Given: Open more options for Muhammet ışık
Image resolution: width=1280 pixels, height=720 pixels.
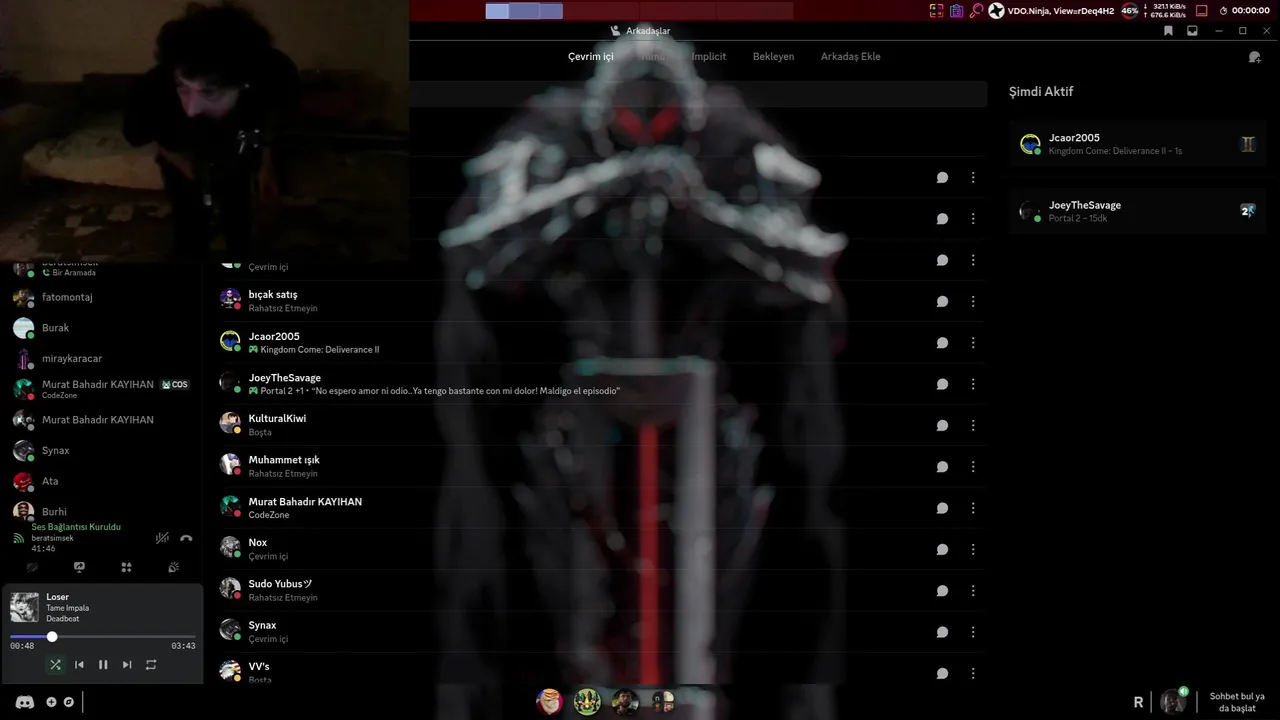Looking at the screenshot, I should click(x=973, y=467).
